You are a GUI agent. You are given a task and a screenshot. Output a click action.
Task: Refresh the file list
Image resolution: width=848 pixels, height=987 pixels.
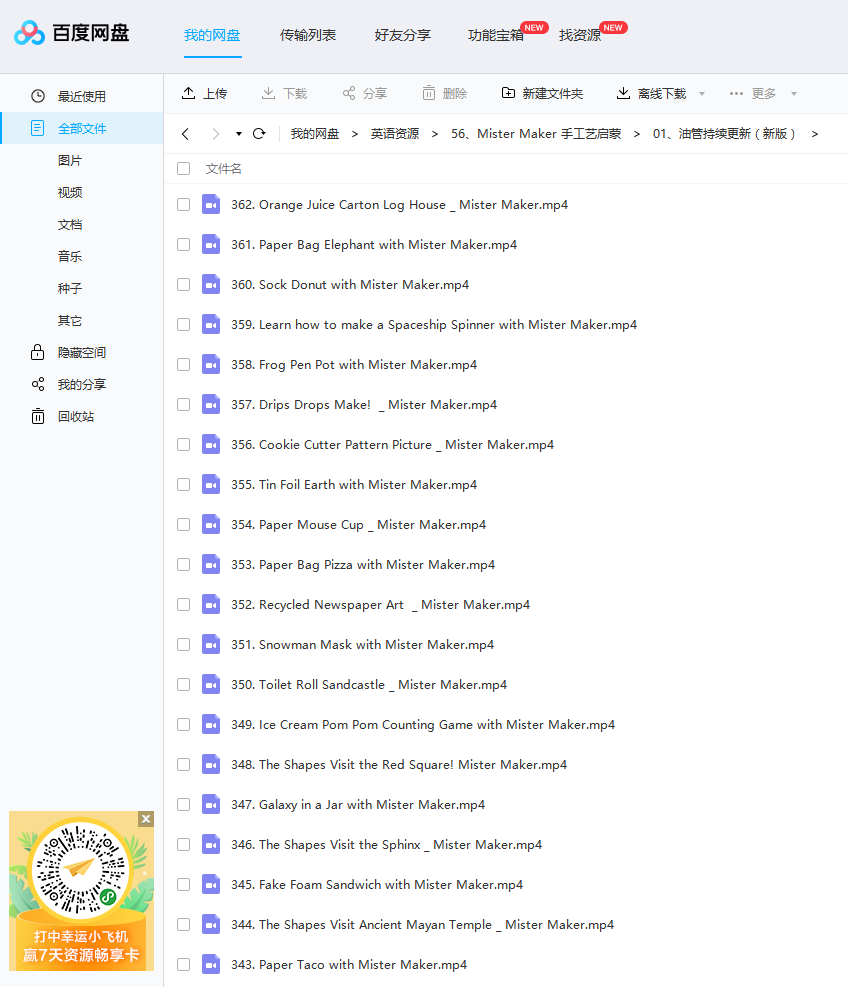click(x=259, y=133)
